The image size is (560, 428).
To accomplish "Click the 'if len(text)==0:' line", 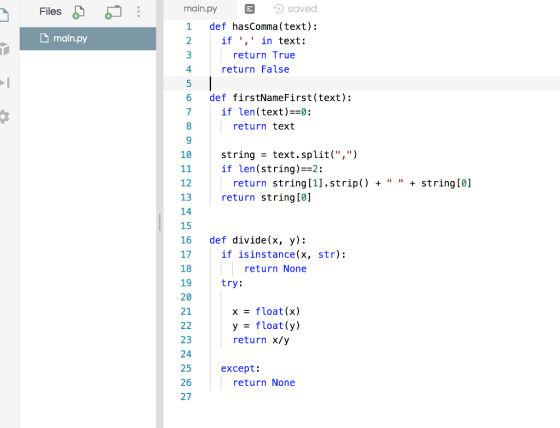I will tap(266, 112).
